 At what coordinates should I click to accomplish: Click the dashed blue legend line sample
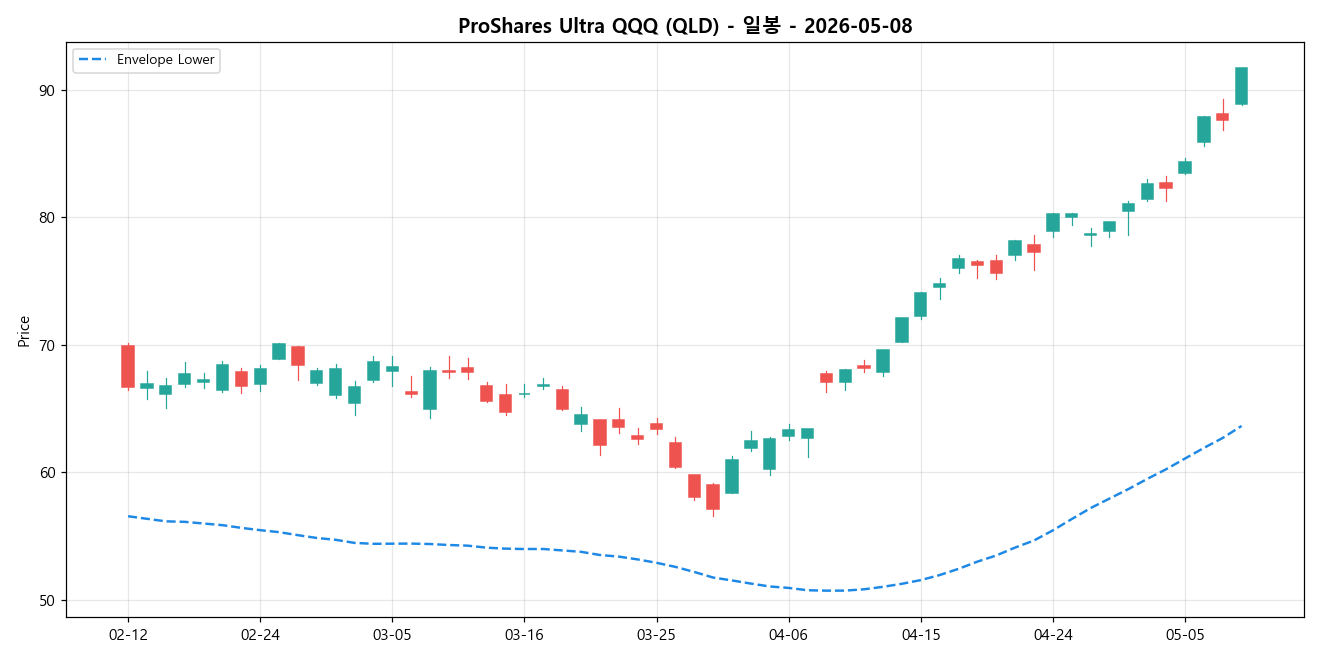click(x=94, y=60)
